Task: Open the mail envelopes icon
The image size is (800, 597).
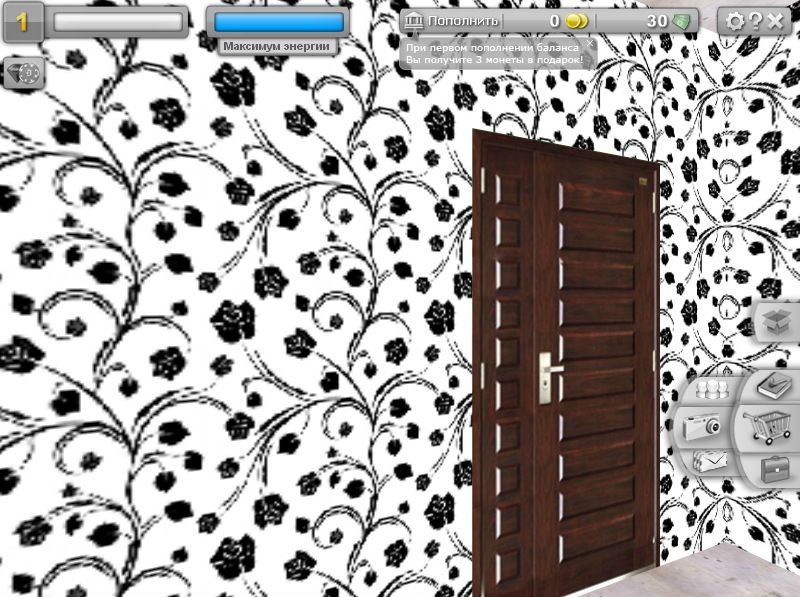Action: [710, 461]
